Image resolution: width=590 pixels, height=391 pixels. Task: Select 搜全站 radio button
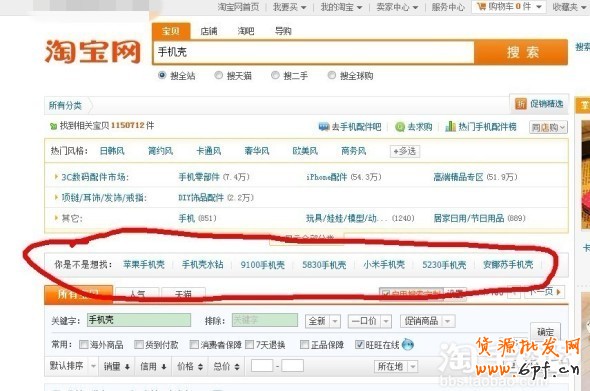pyautogui.click(x=162, y=75)
